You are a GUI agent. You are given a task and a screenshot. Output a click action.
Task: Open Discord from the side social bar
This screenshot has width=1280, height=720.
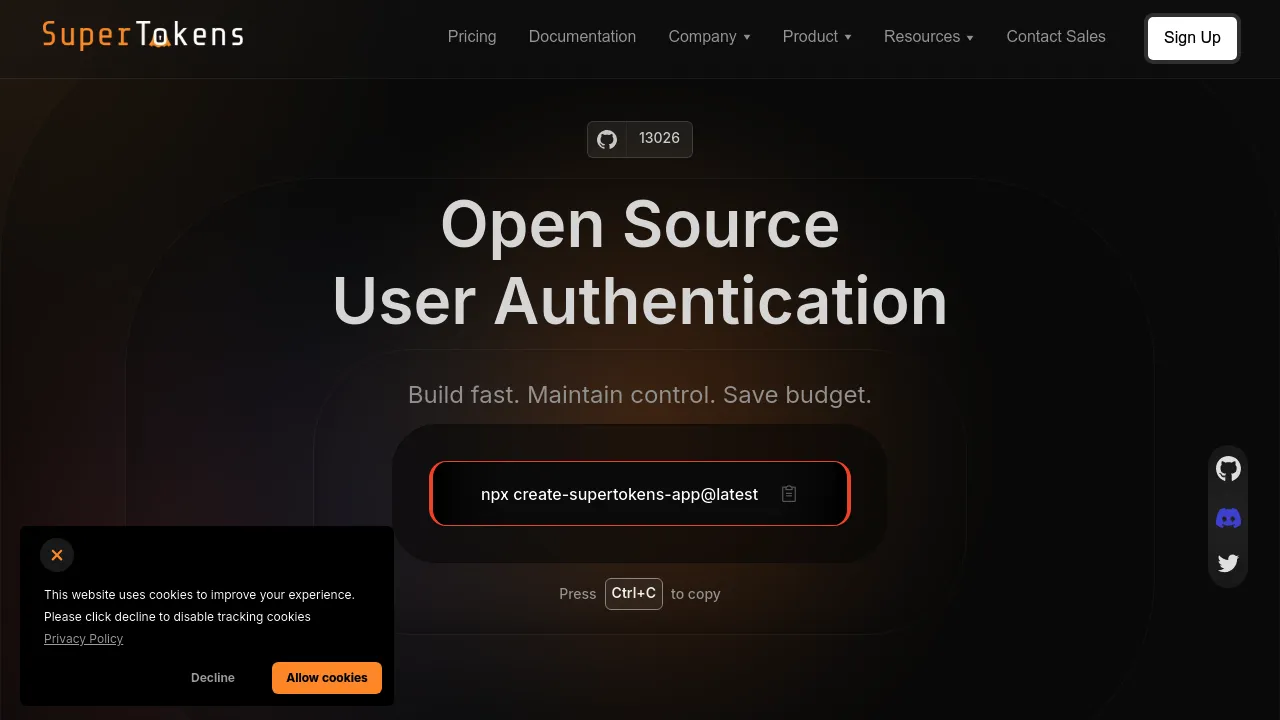point(1228,517)
